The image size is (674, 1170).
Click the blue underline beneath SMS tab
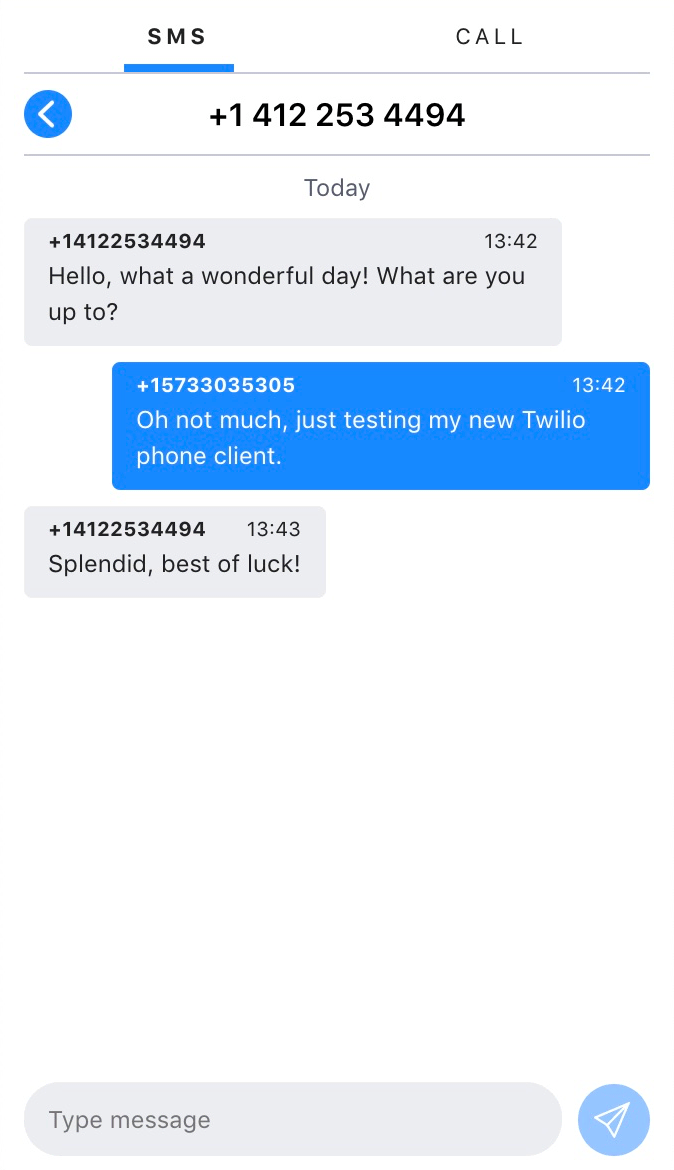pos(179,68)
